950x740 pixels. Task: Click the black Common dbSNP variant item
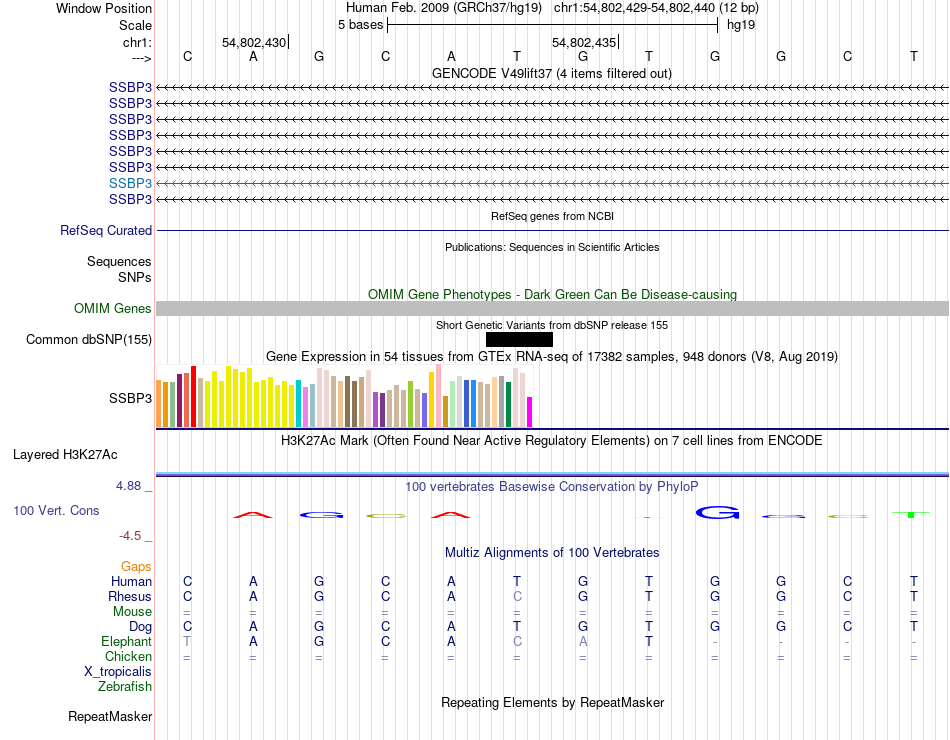(519, 339)
